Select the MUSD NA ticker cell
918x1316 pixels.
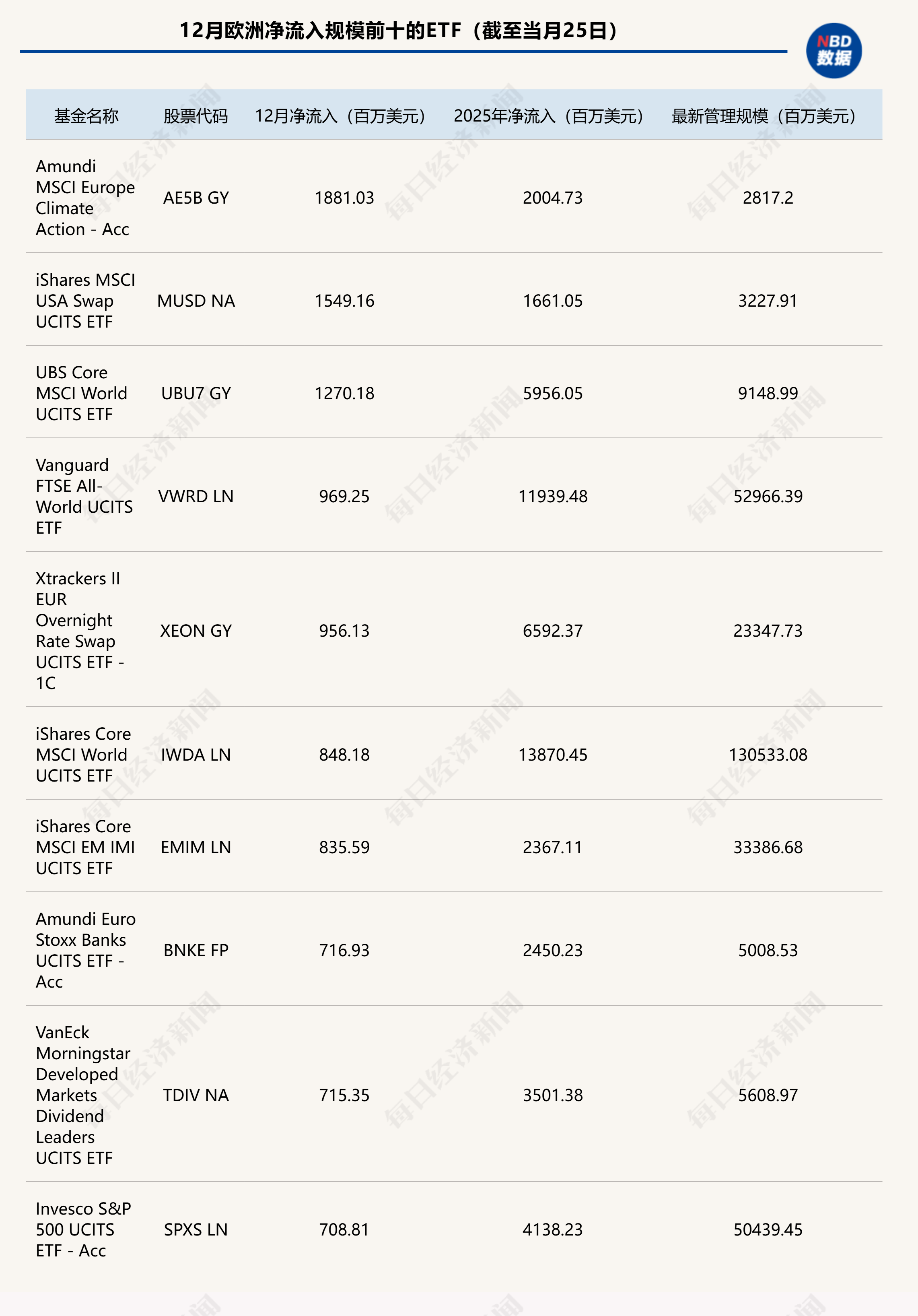click(196, 301)
